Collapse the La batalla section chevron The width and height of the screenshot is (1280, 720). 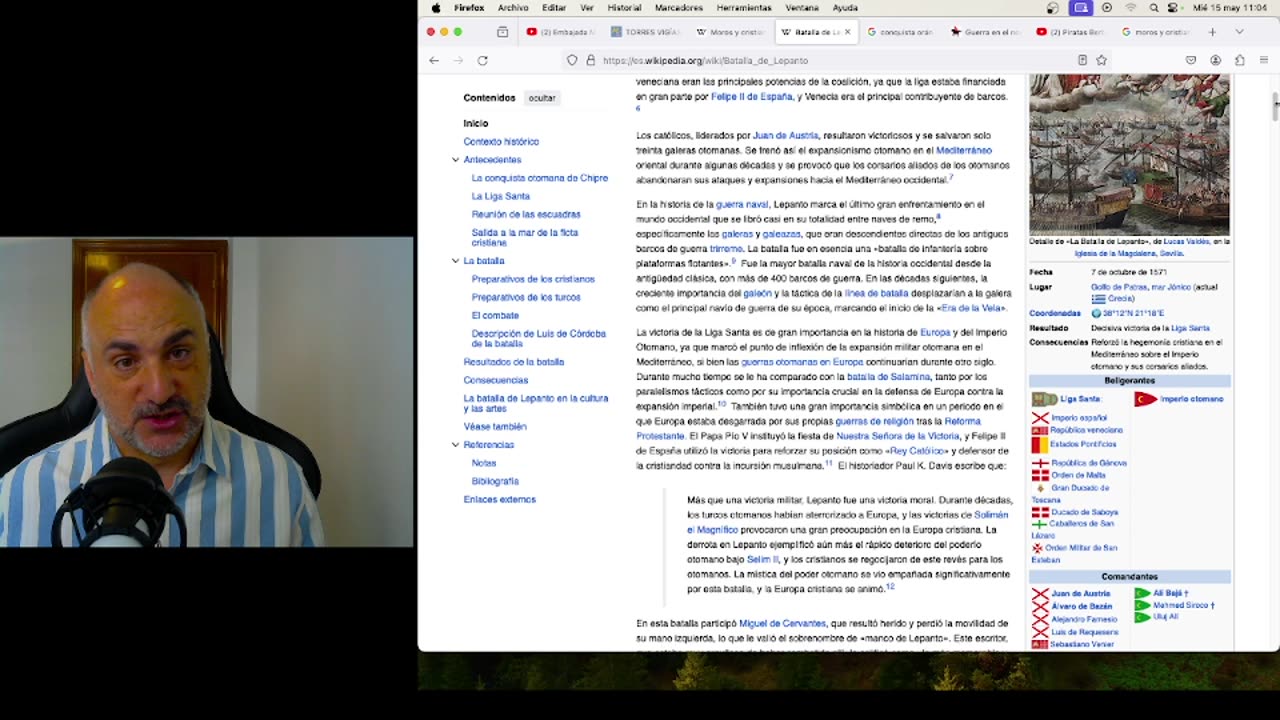tap(455, 261)
